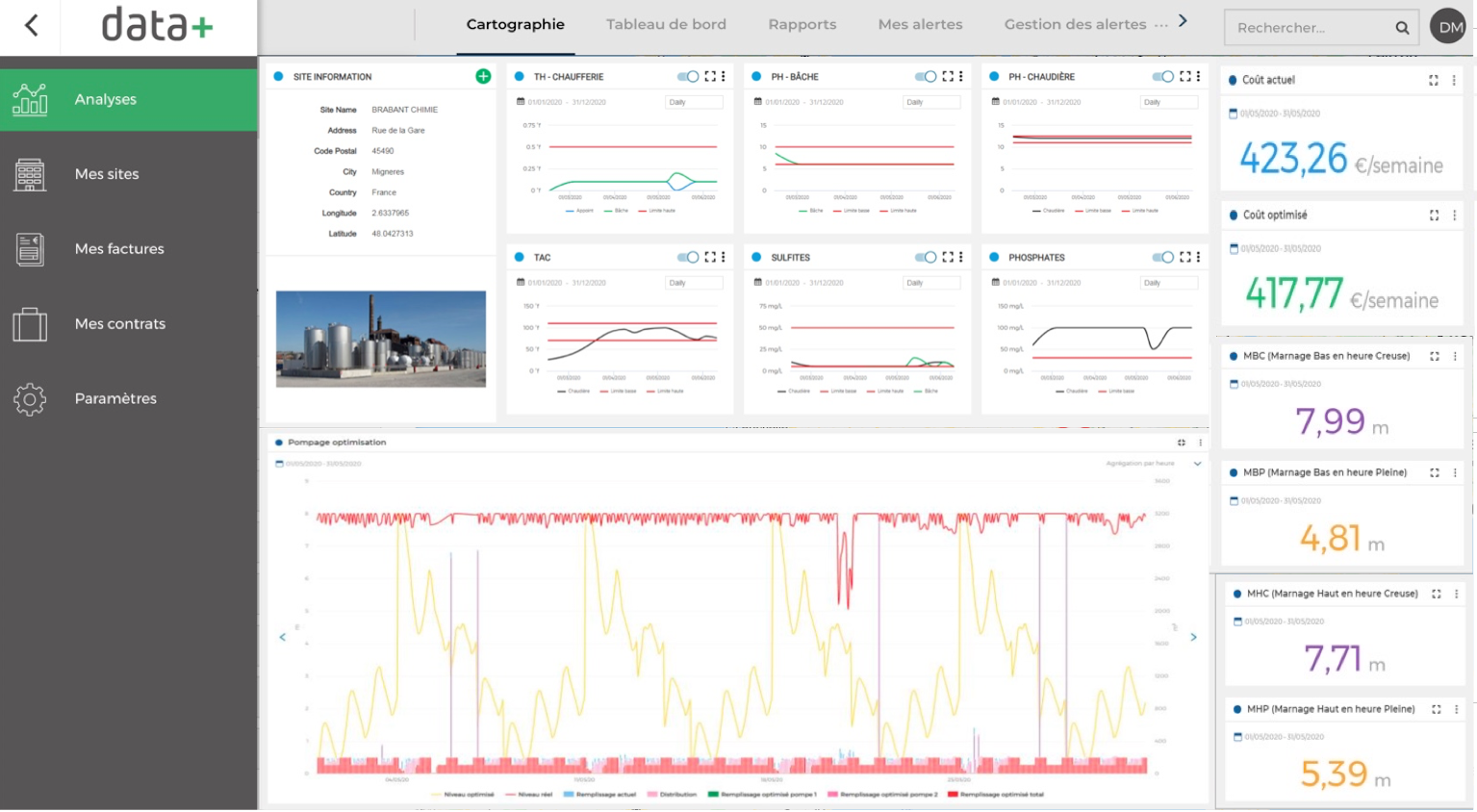Open PH - BÂCHE widget options menu
Viewport: 1477px width, 812px height.
coord(961,76)
